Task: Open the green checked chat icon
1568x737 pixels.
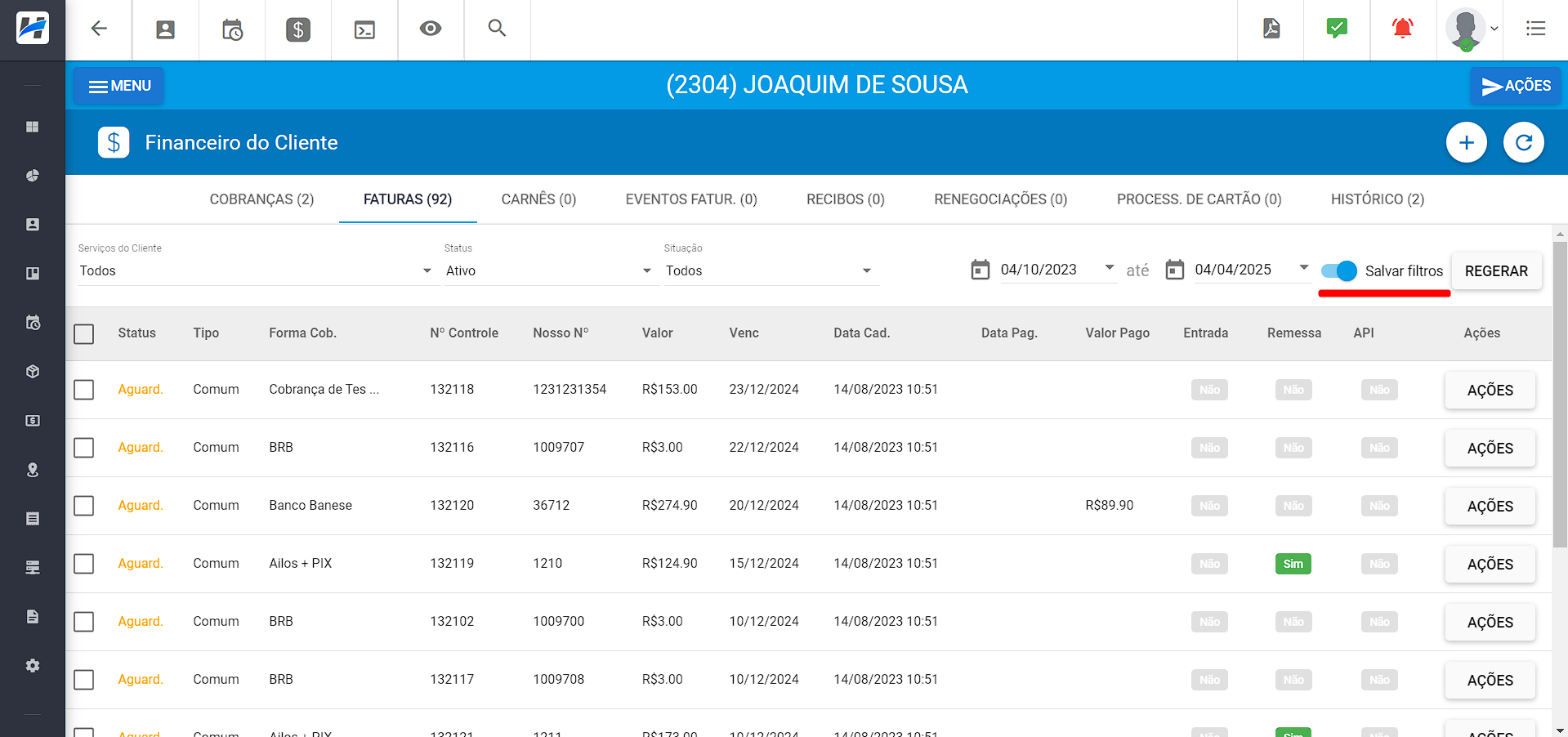Action: (x=1337, y=29)
